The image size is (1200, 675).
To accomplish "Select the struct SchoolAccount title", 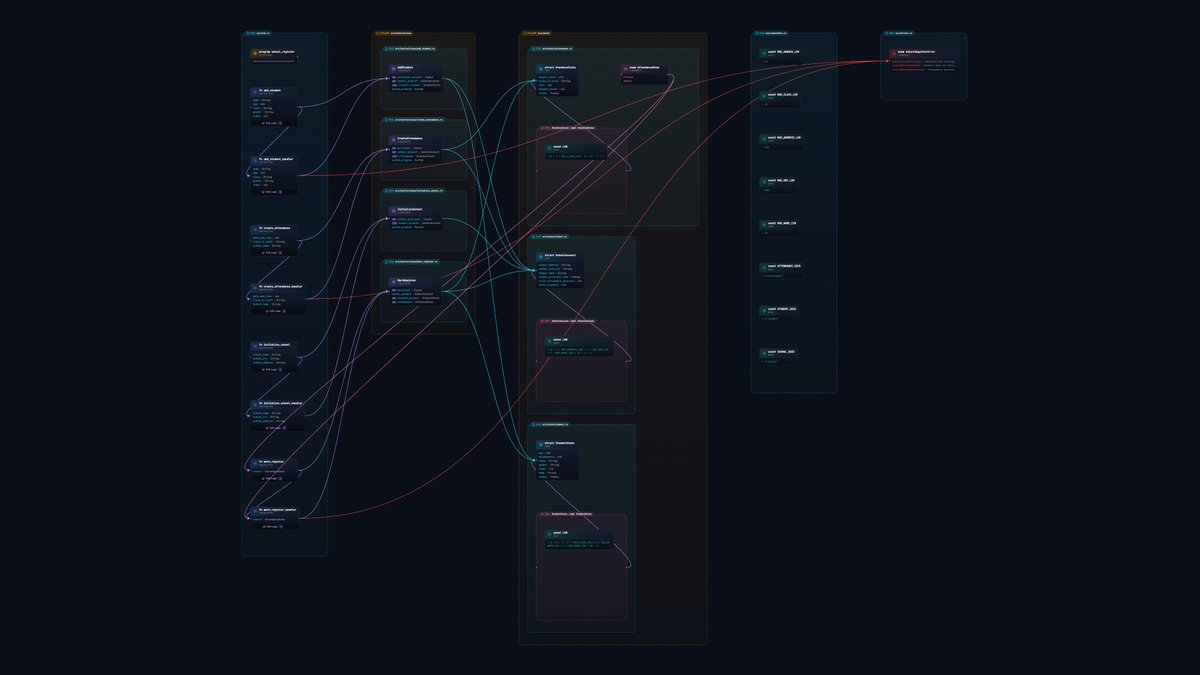I will 559,255.
